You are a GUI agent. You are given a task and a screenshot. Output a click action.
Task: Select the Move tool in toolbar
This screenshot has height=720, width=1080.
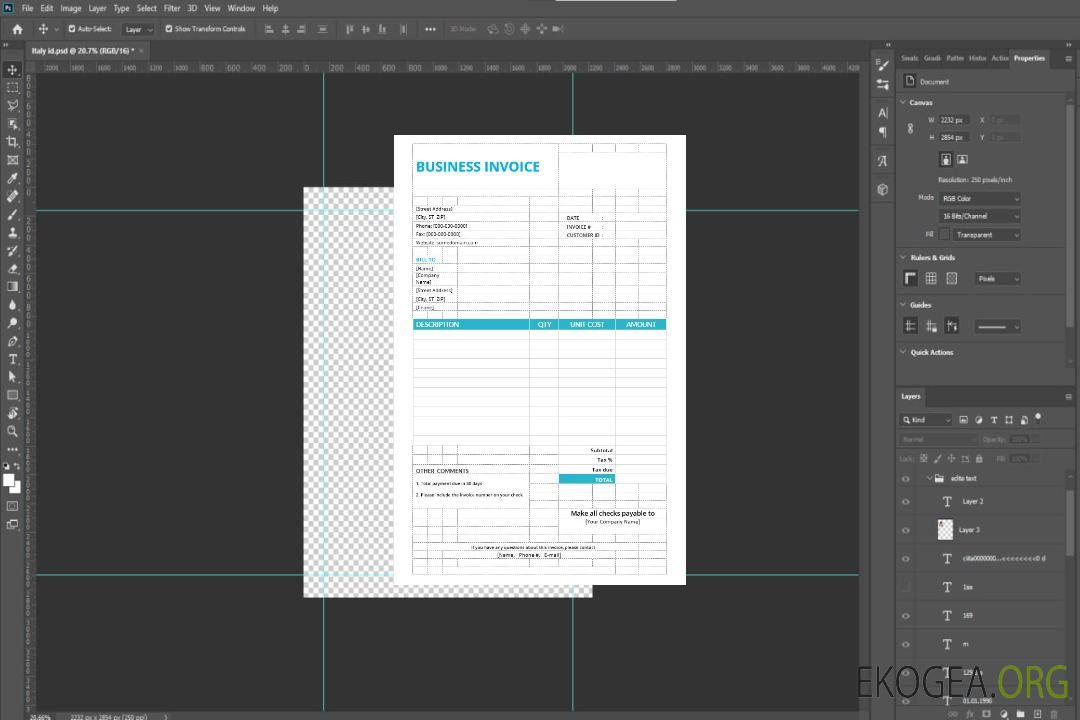click(12, 70)
